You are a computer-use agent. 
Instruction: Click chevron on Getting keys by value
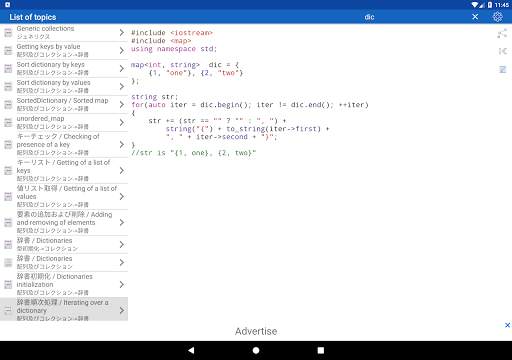click(x=122, y=50)
